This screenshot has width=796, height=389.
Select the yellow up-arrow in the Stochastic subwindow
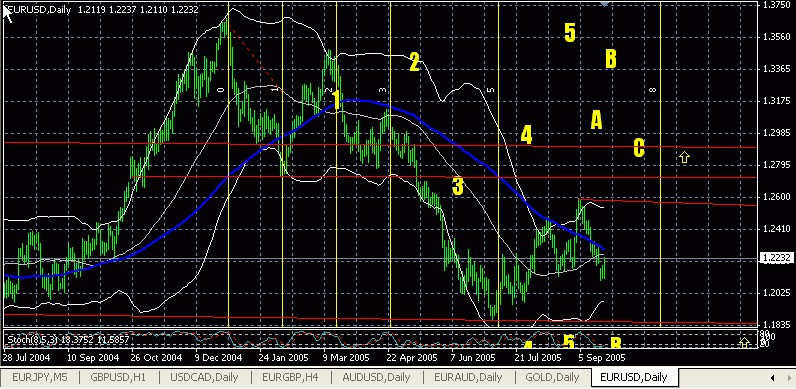click(x=744, y=343)
